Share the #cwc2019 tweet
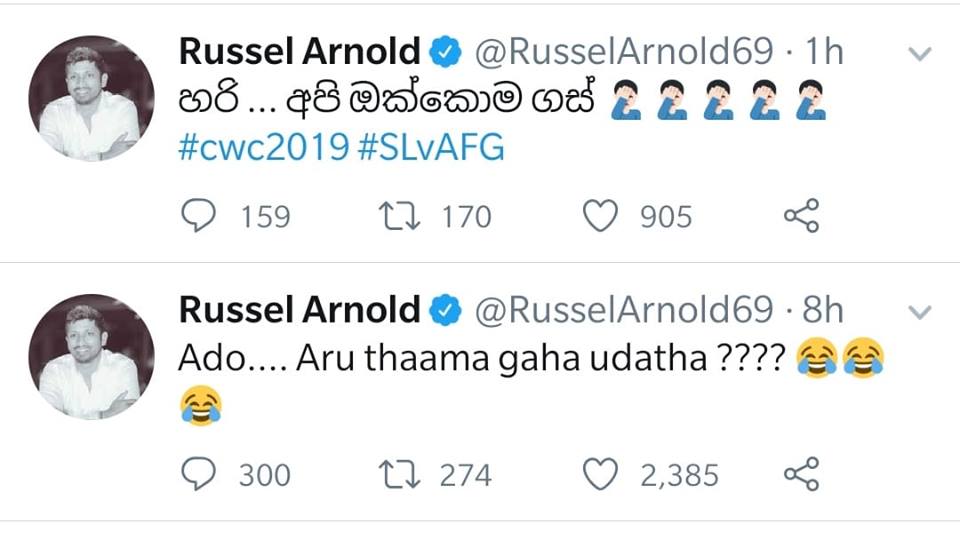The width and height of the screenshot is (960, 540). point(801,216)
